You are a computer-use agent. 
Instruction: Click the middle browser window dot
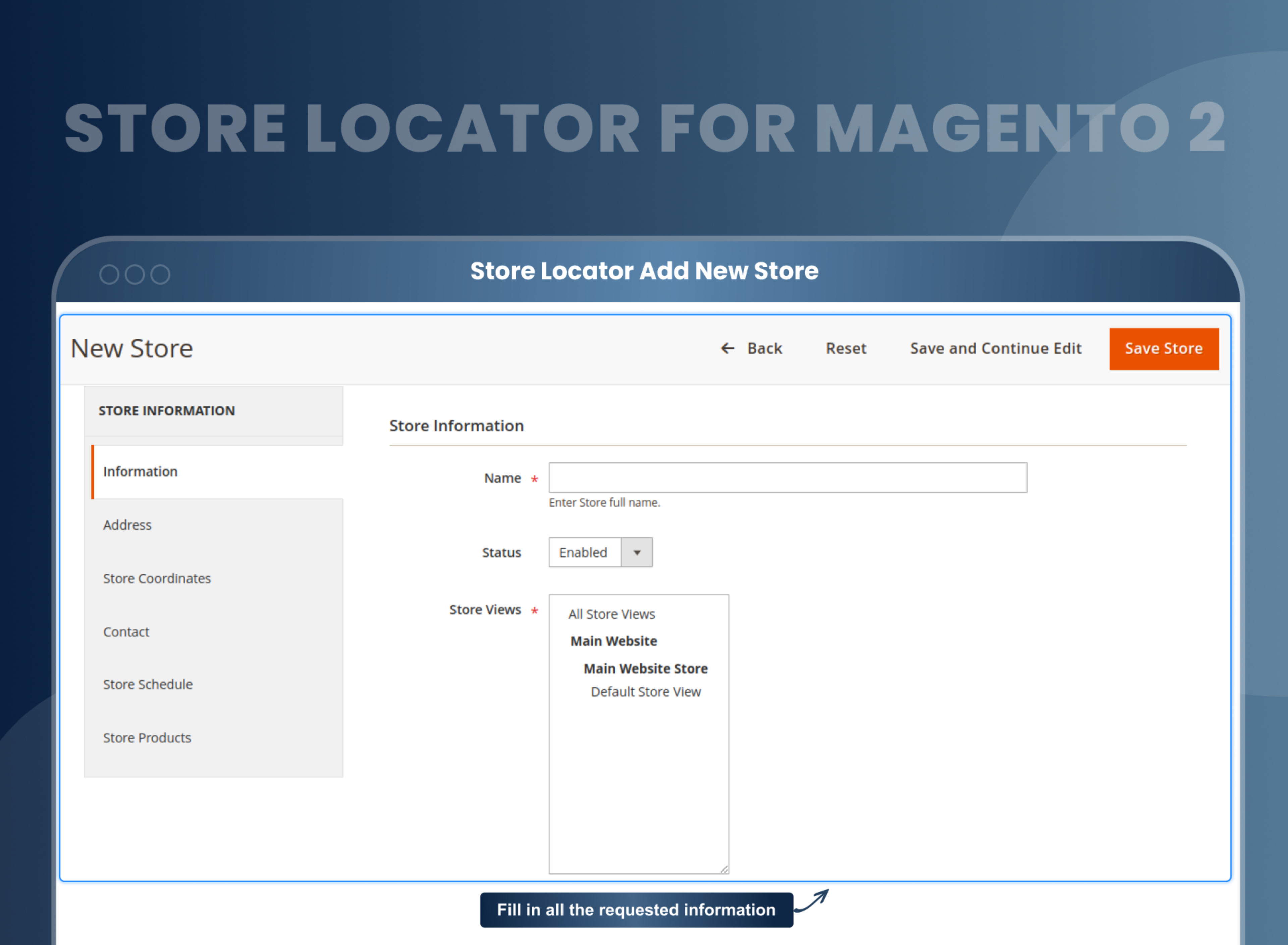(x=134, y=274)
